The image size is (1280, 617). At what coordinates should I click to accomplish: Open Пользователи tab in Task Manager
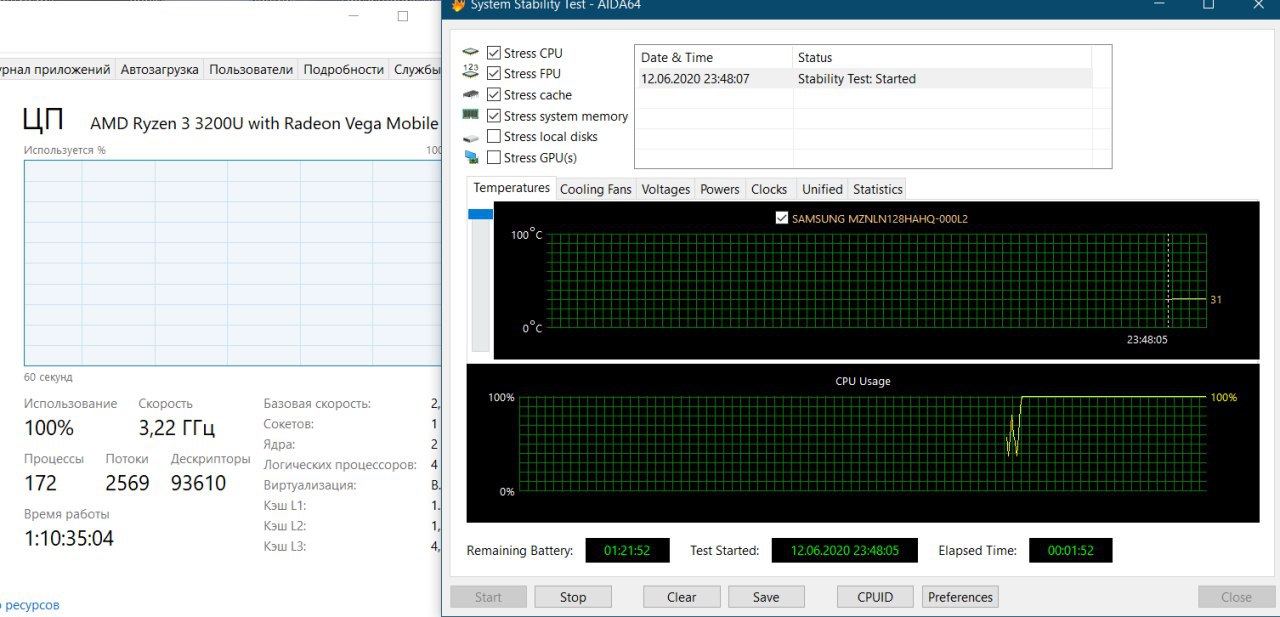pos(251,70)
